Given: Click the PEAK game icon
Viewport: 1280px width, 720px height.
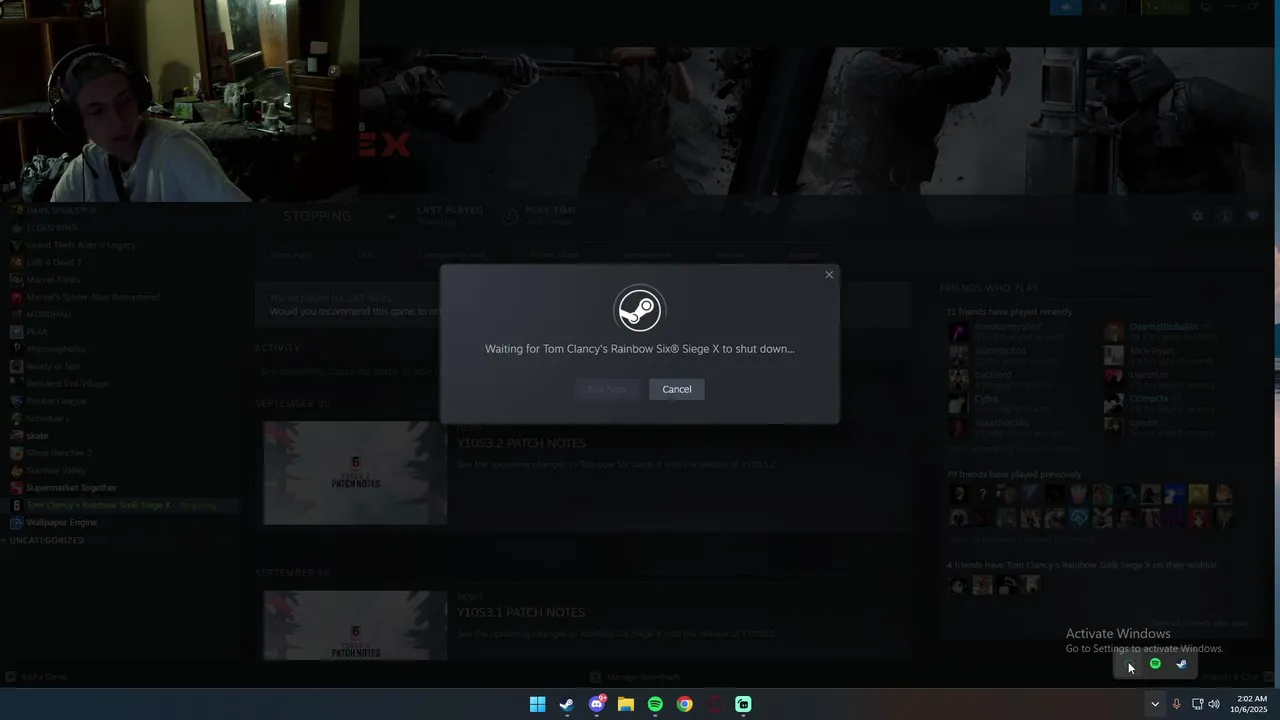Looking at the screenshot, I should [x=17, y=331].
